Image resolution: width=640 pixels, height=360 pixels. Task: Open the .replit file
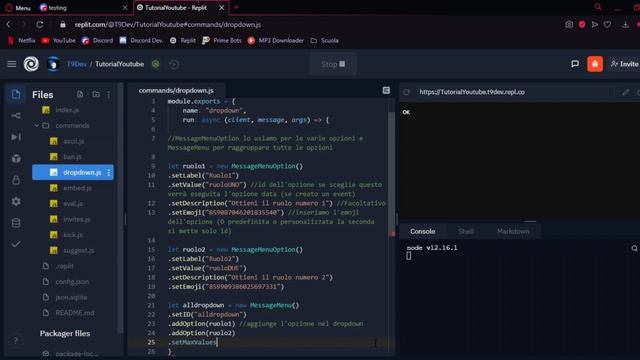[64, 266]
